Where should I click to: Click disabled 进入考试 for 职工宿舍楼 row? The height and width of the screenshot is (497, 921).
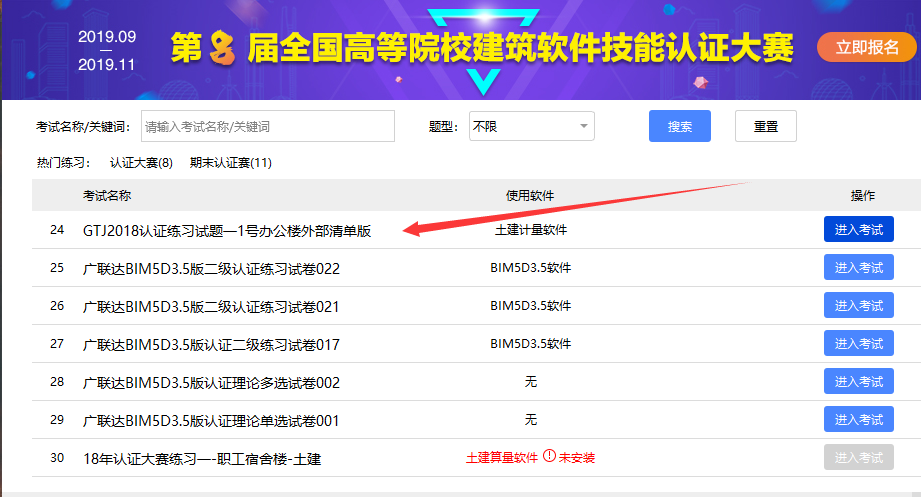[x=859, y=457]
